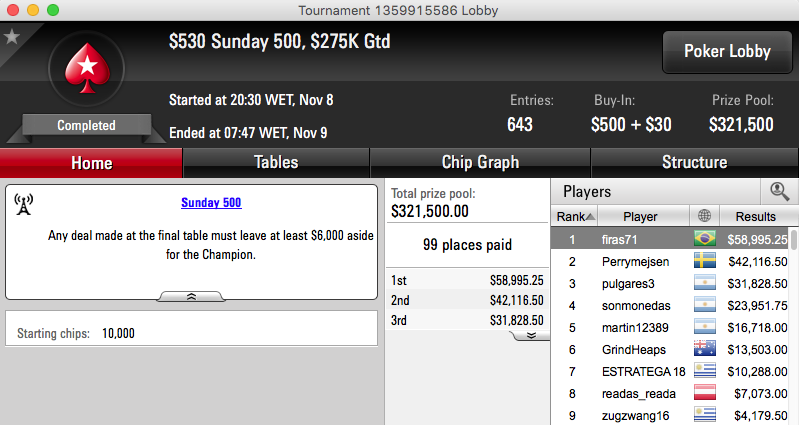Open the Chip Graph tab
This screenshot has width=799, height=425.
click(x=480, y=163)
